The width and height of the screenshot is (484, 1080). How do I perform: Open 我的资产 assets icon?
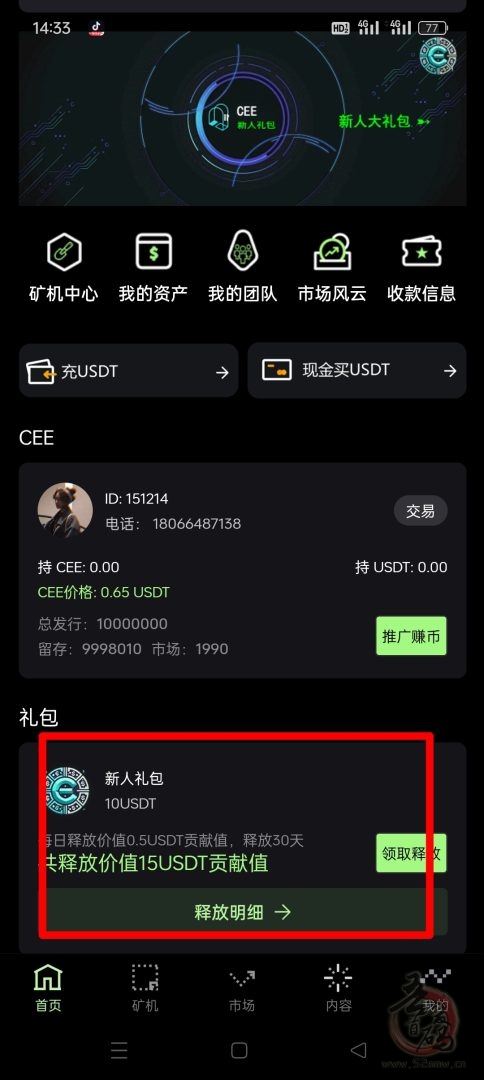(x=154, y=251)
